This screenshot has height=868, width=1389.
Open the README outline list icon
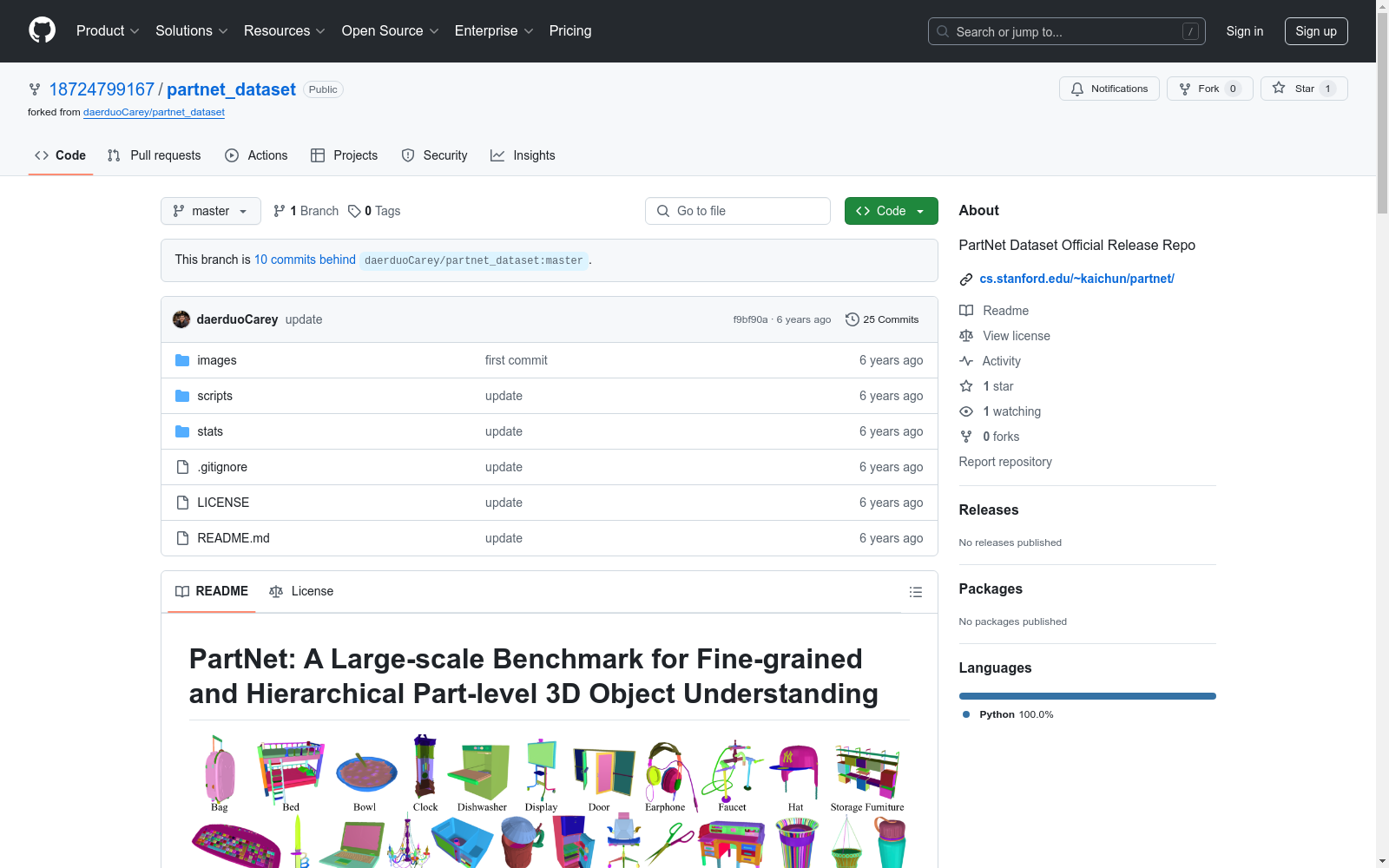point(916,592)
